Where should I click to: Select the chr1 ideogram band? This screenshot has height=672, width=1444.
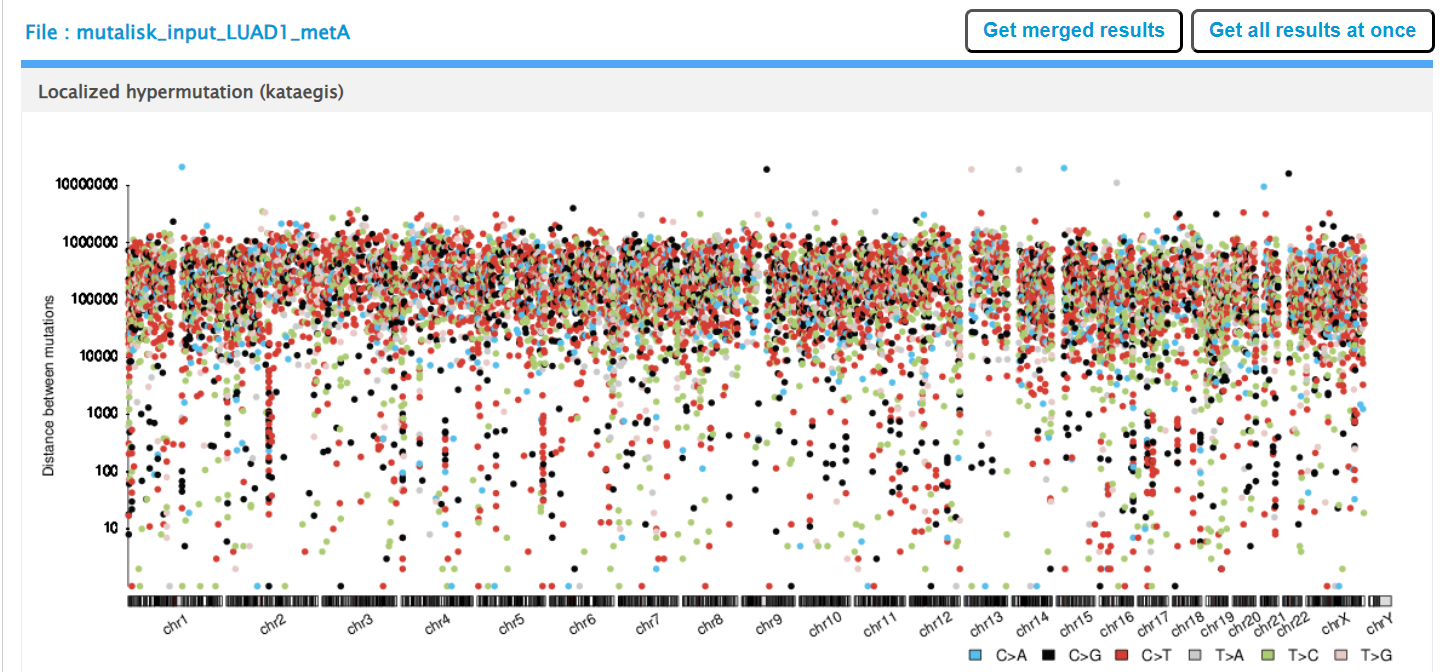click(x=174, y=600)
